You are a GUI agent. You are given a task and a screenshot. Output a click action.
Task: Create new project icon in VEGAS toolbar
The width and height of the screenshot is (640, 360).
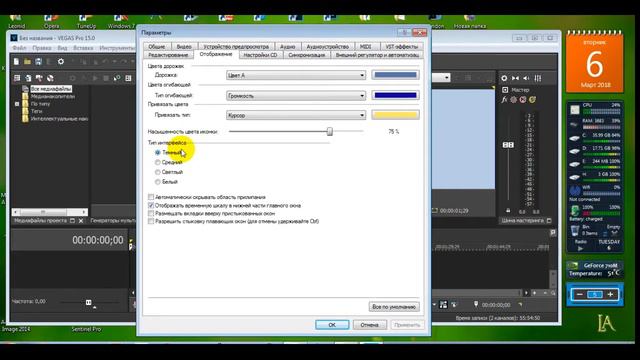[16, 62]
